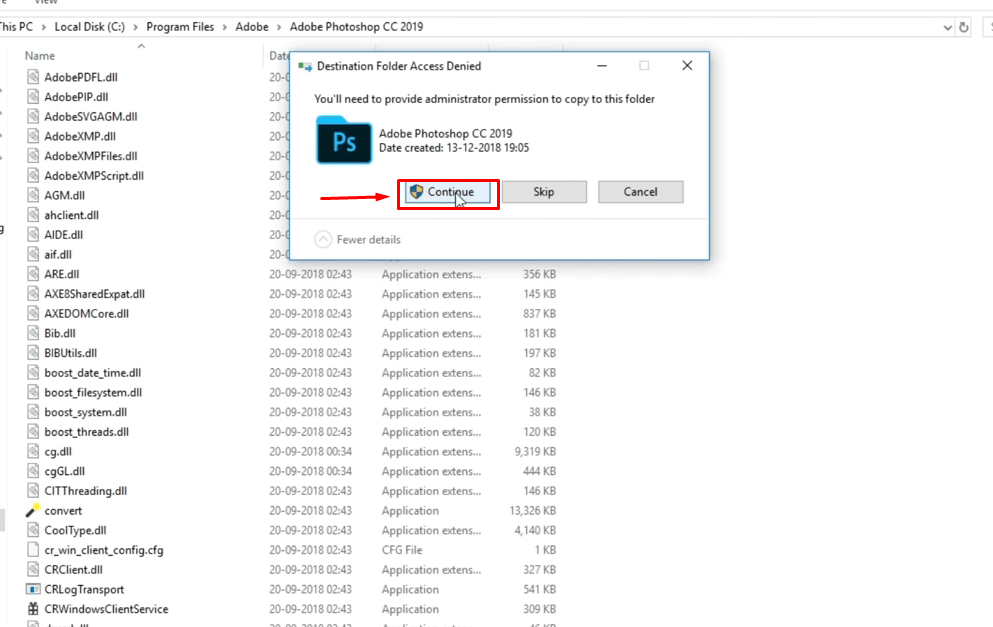Click cr_win_client_config.cfg file icon
Screen dimensions: 993x627
(x=33, y=549)
